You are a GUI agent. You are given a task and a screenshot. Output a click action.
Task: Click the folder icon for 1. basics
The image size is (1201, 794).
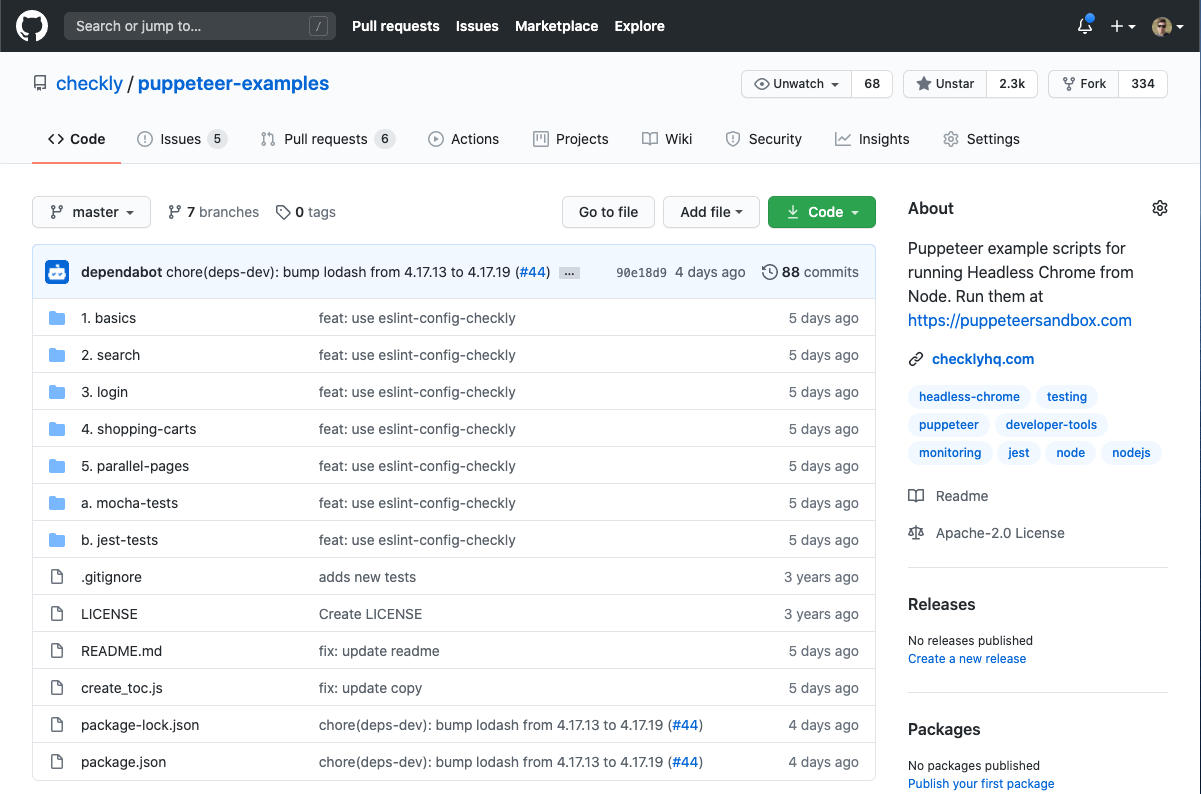point(57,318)
